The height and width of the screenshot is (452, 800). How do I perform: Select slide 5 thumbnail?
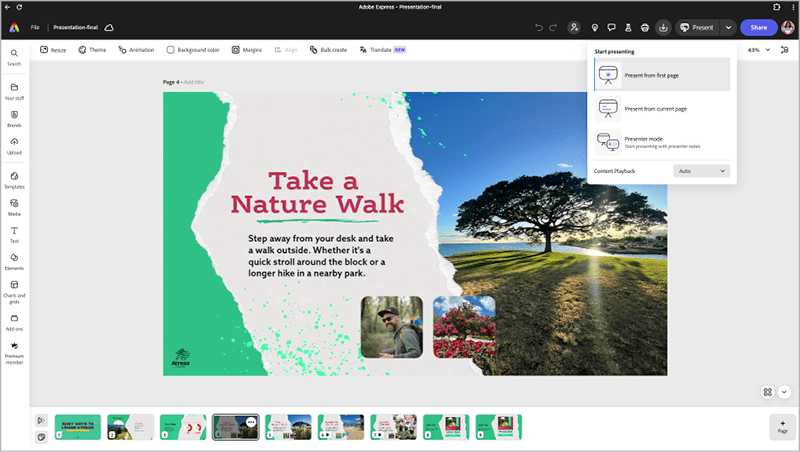click(x=288, y=427)
